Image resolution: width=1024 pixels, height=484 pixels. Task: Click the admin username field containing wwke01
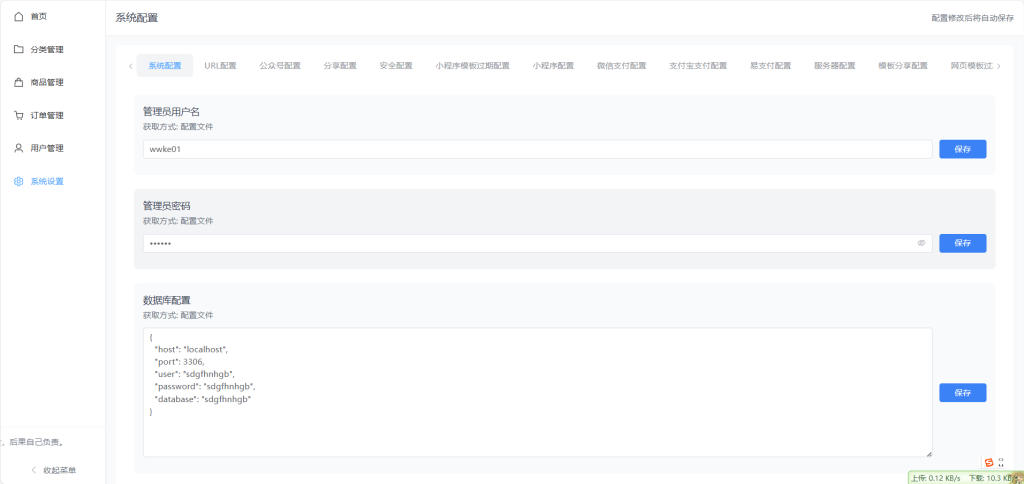537,149
